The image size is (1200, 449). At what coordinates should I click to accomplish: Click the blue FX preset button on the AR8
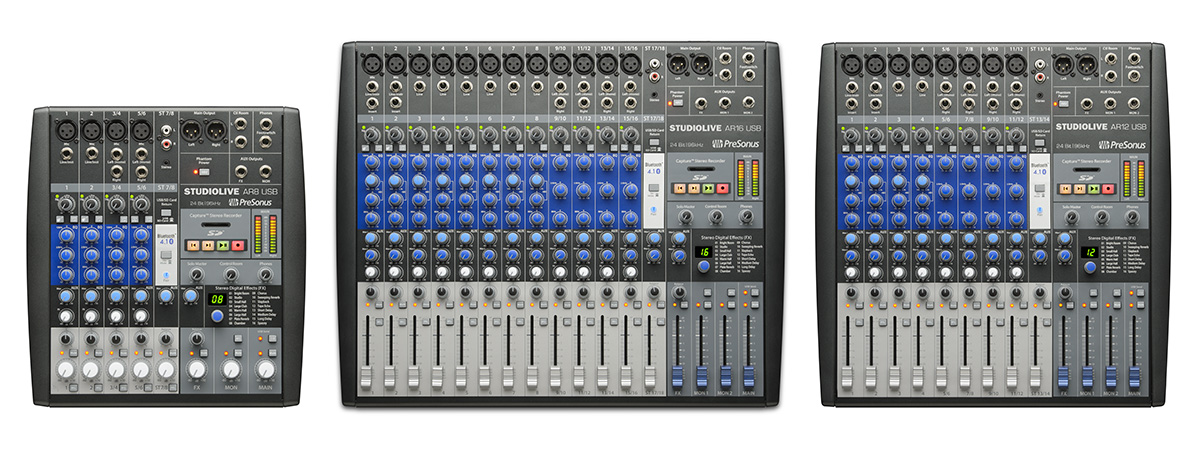pyautogui.click(x=217, y=317)
